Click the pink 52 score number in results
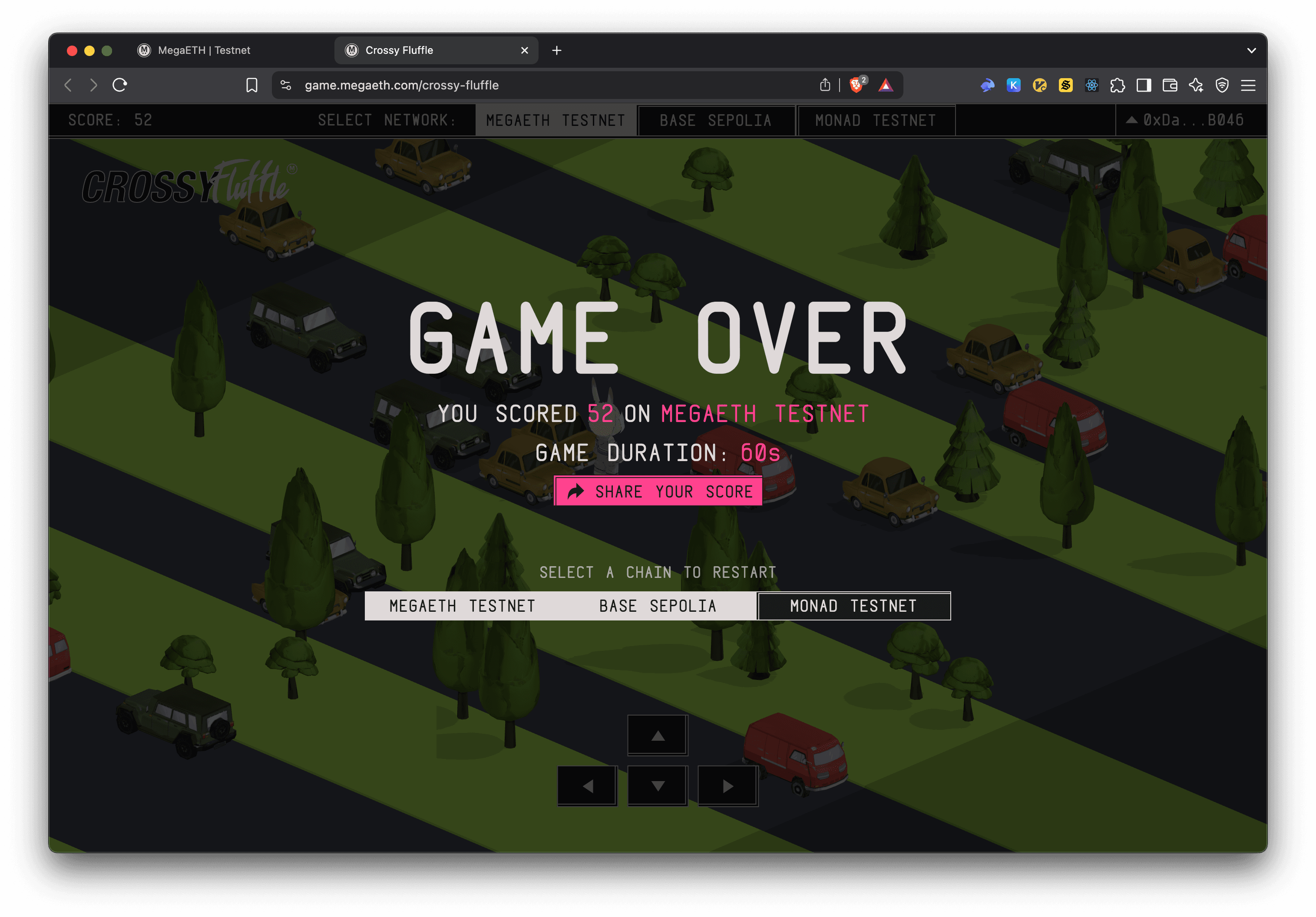 click(601, 414)
